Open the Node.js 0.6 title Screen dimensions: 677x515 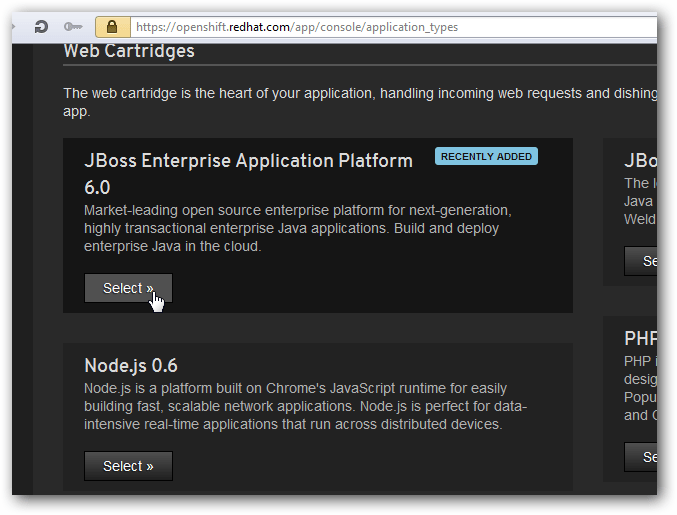pyautogui.click(x=131, y=365)
